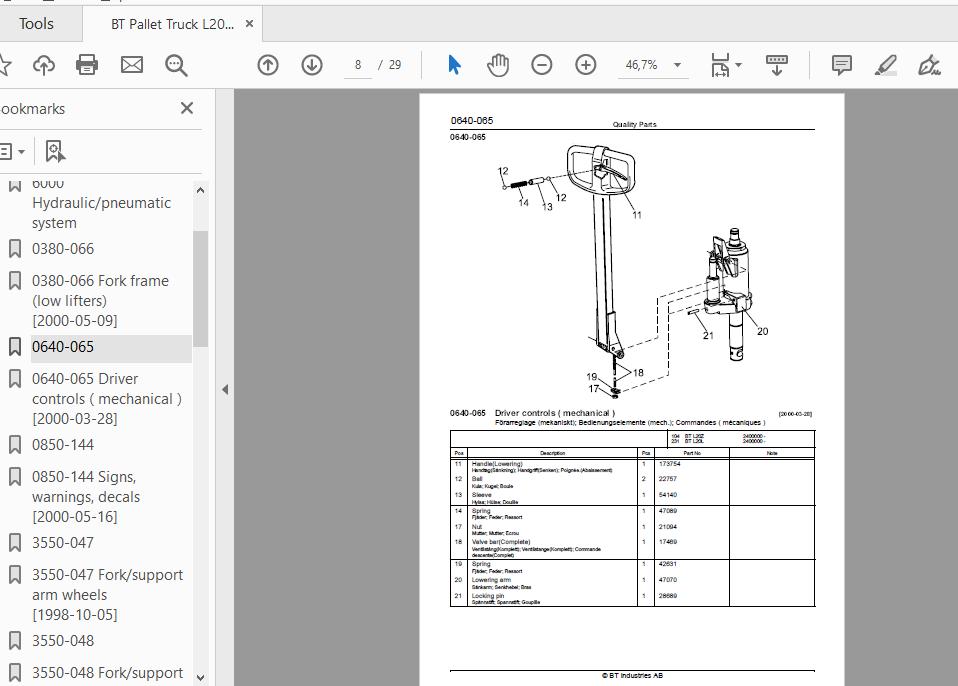Open 3550-047 Fork/support arm wheels bookmark
Viewport: 958px width, 686px height.
(x=108, y=594)
